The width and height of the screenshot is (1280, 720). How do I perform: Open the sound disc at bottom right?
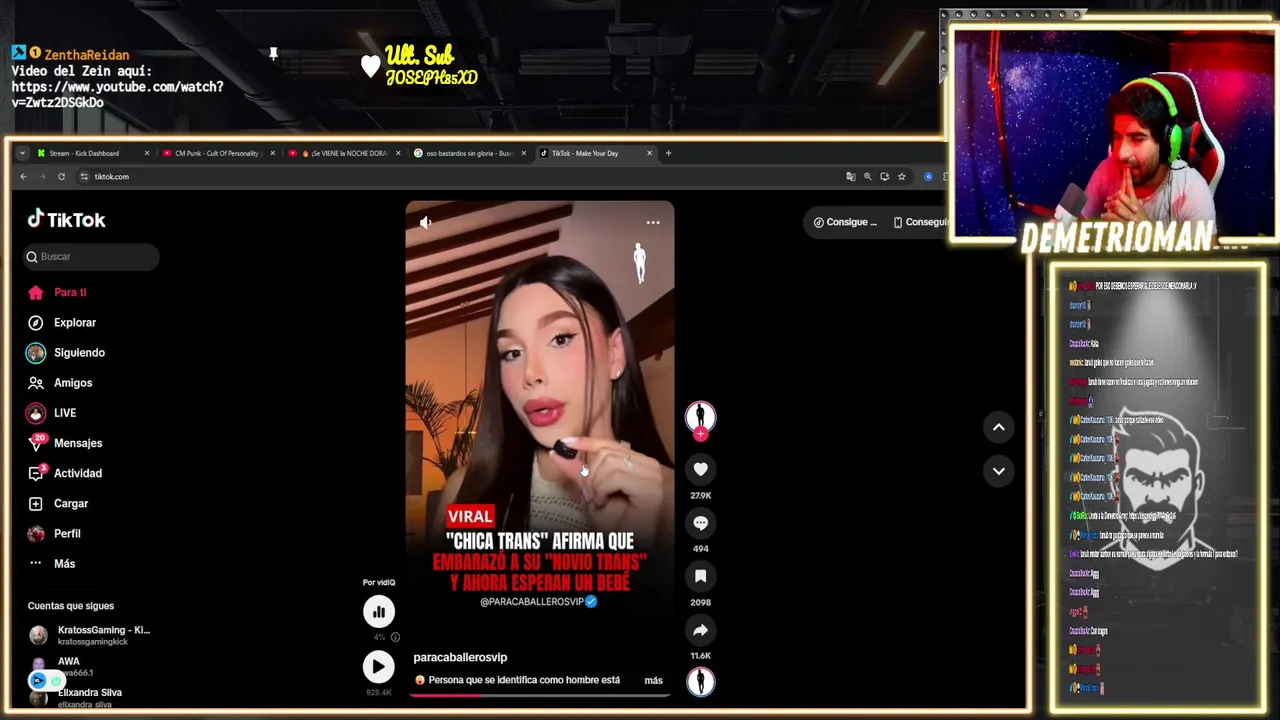(x=700, y=681)
